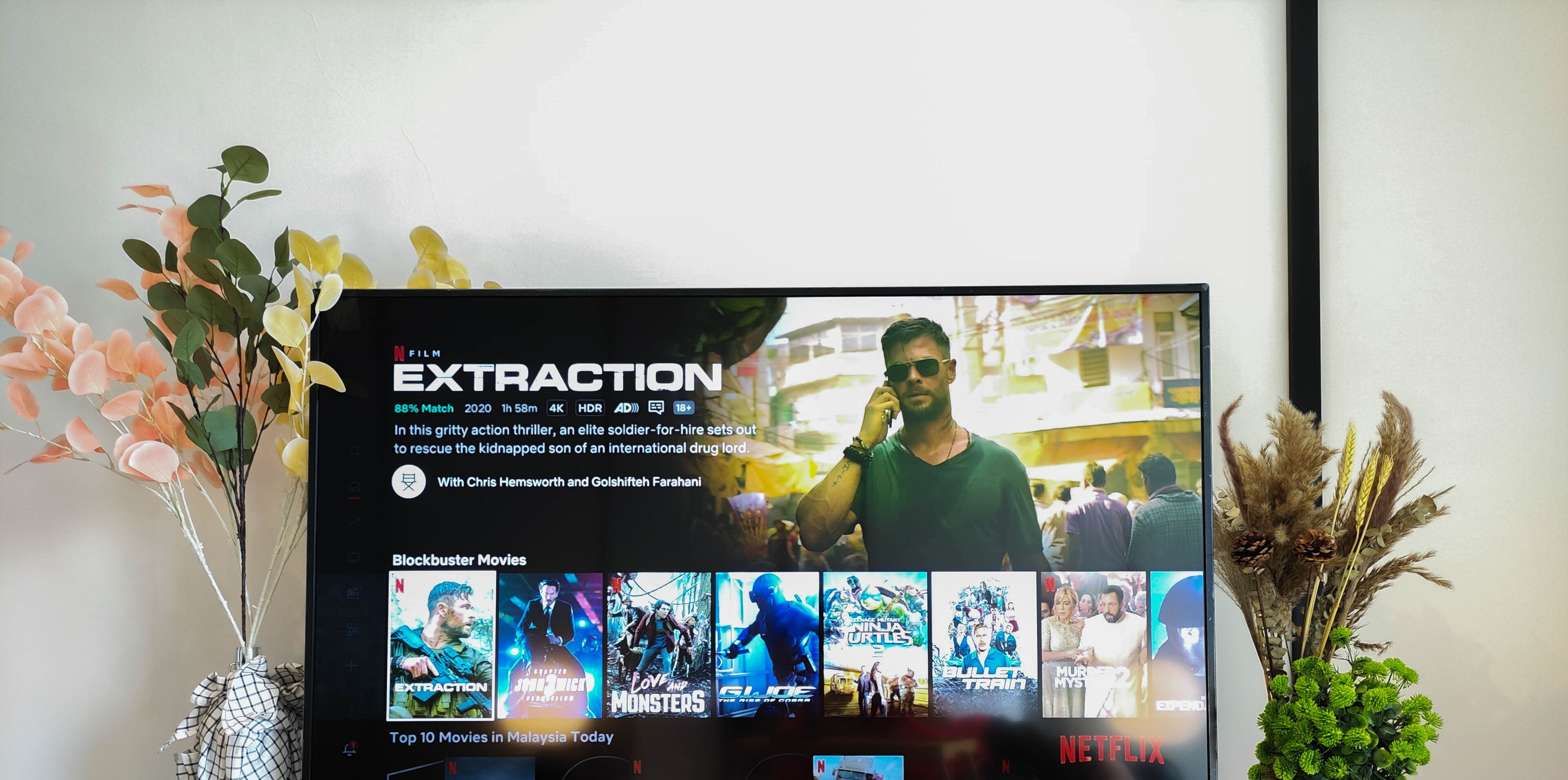Select the truck thumbnail in Top 10 row
Screen dimensions: 1568x780
[858, 768]
